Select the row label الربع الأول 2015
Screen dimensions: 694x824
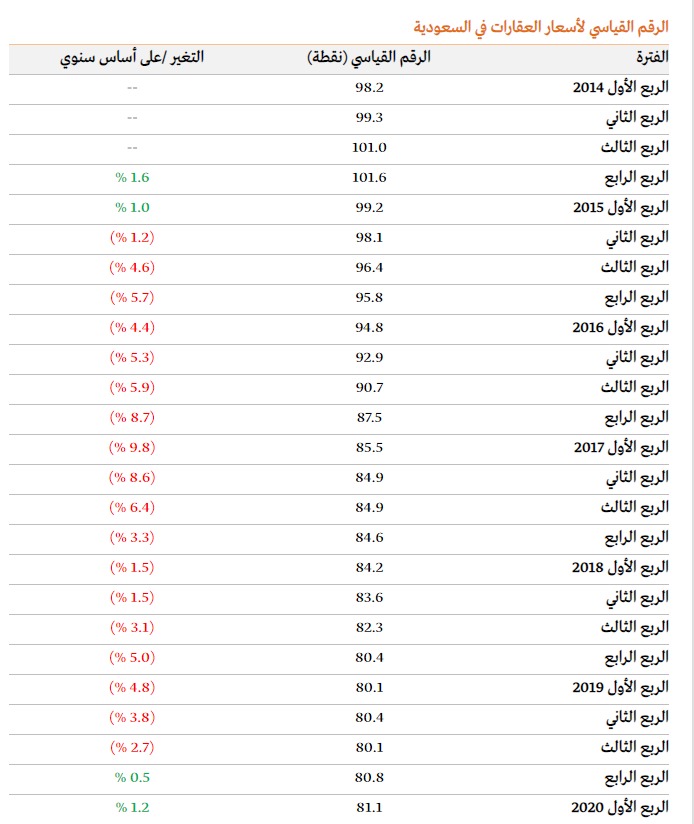(x=621, y=208)
